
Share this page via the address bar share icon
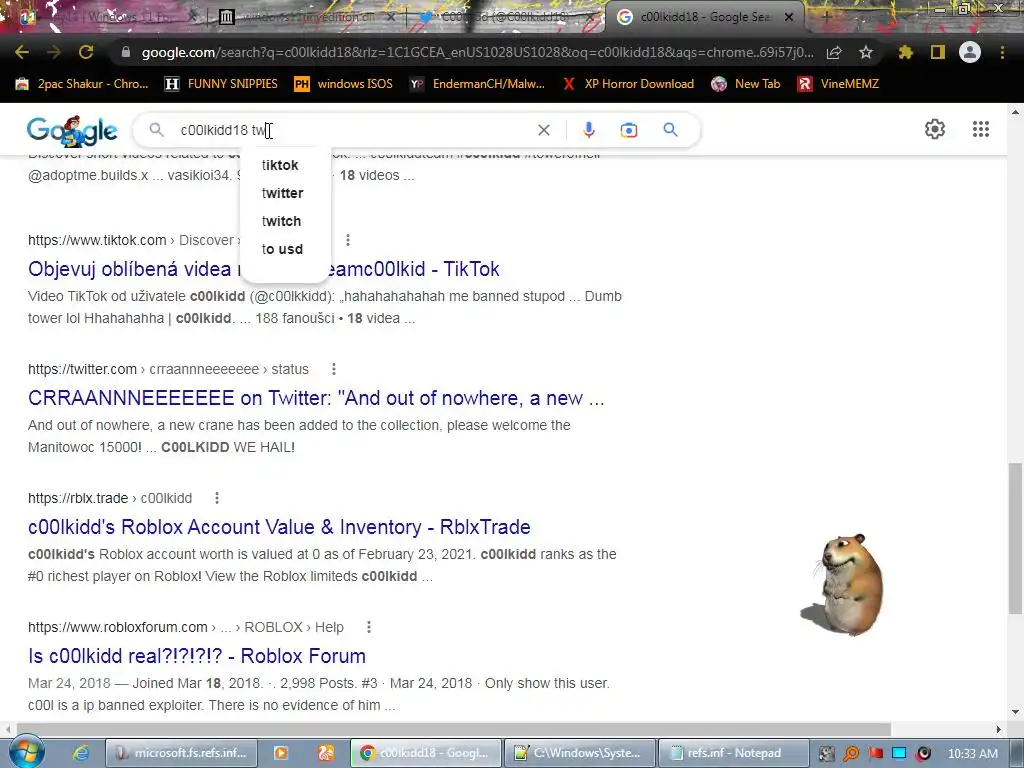tap(834, 52)
